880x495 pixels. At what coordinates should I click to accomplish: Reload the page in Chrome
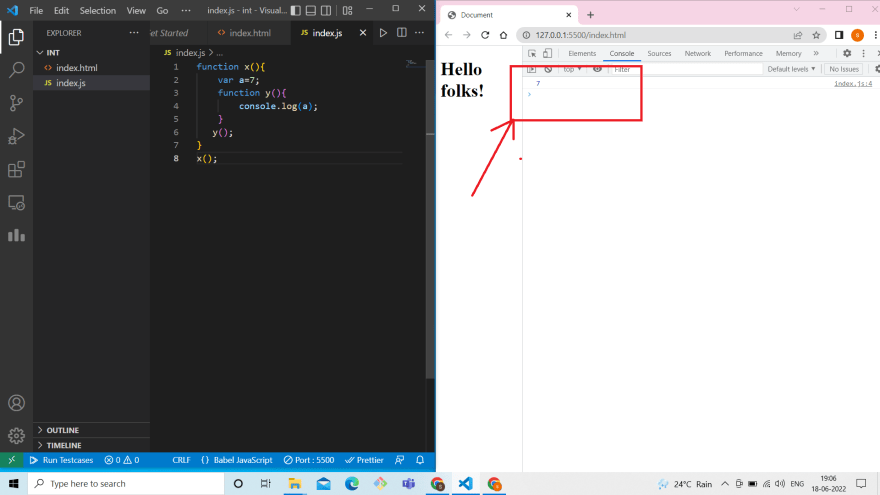click(x=485, y=35)
